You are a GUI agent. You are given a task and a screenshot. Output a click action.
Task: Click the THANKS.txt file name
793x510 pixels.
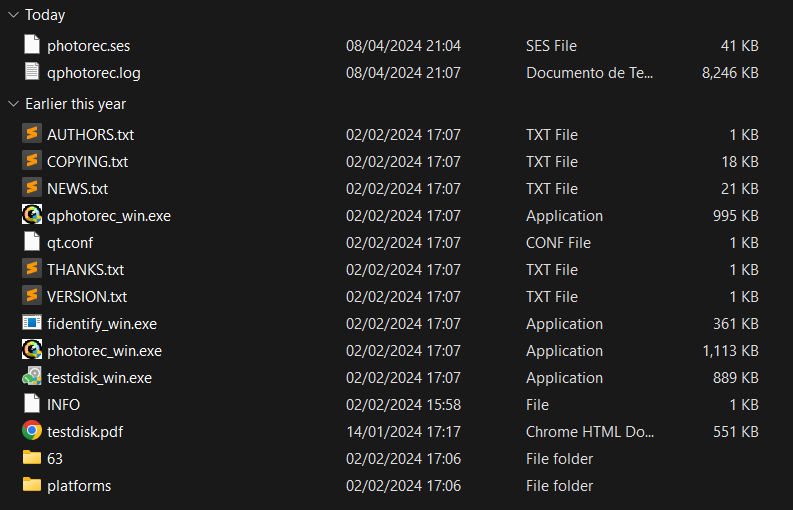pyautogui.click(x=85, y=270)
